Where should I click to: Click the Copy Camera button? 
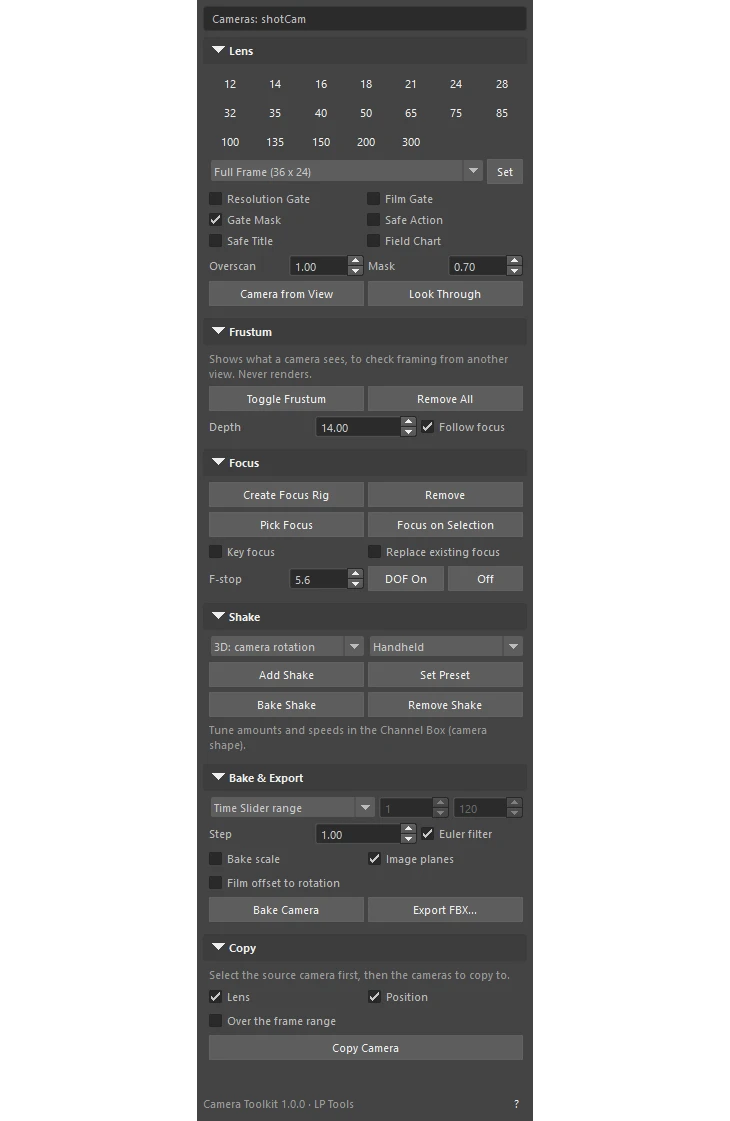(365, 1048)
